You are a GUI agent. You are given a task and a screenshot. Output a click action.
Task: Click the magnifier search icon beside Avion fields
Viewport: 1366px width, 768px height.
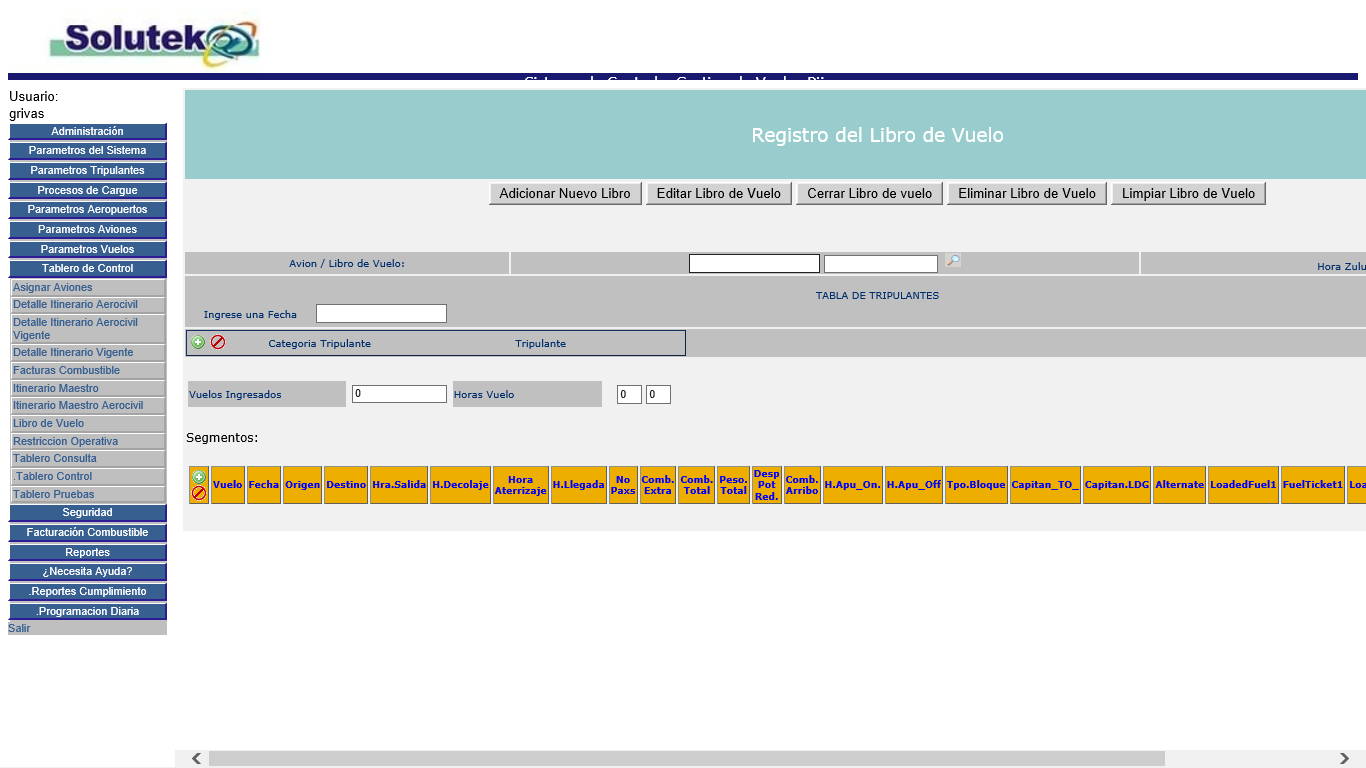coord(953,261)
